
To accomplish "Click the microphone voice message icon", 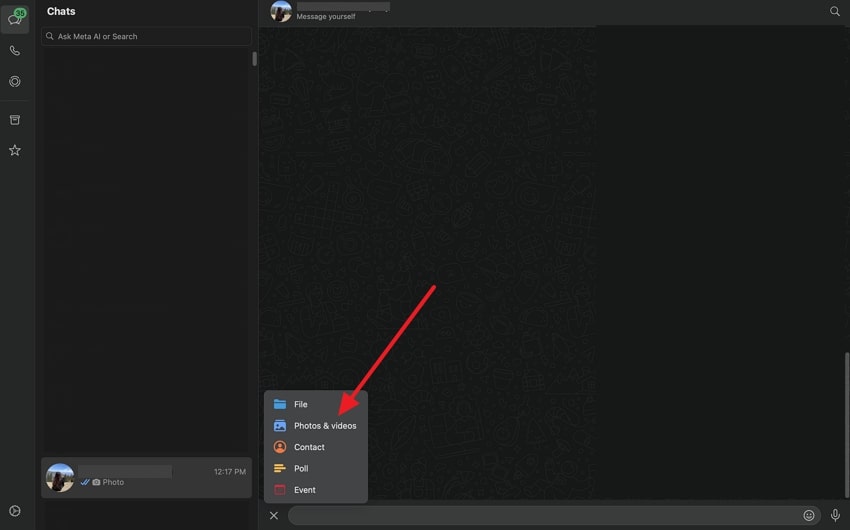I will click(836, 516).
